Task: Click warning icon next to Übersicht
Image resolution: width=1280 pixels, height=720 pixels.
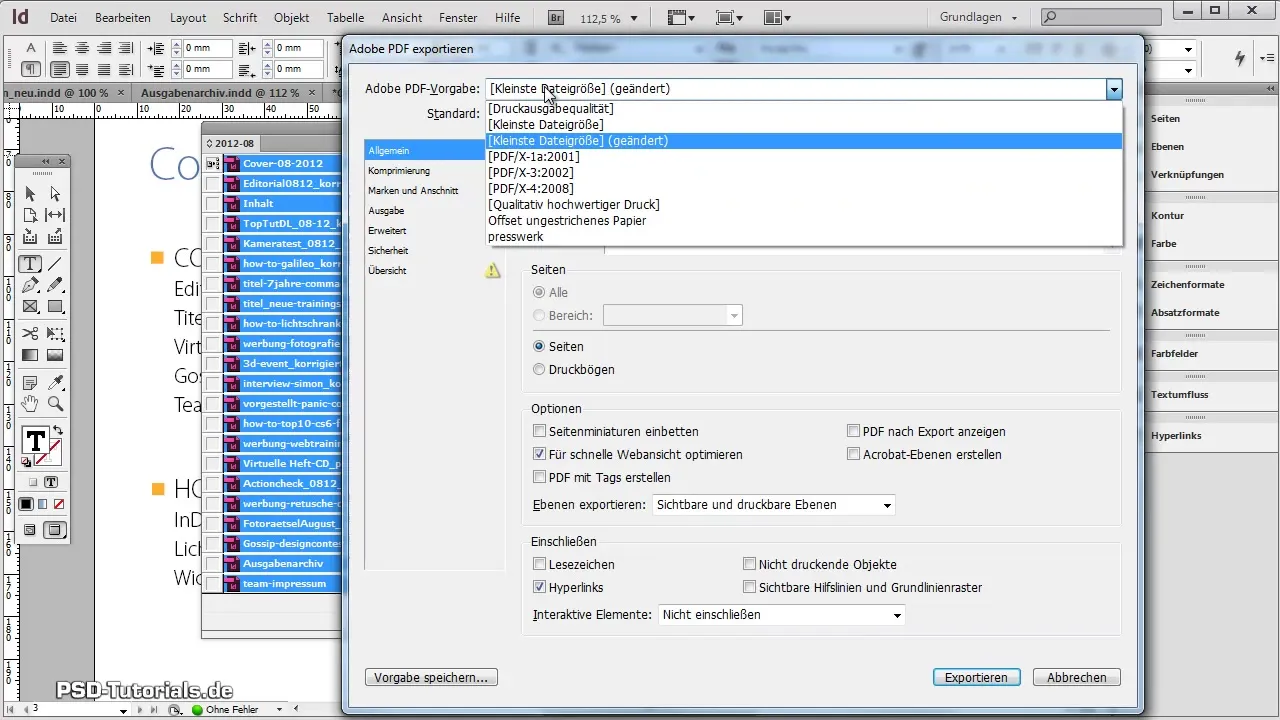Action: coord(493,270)
